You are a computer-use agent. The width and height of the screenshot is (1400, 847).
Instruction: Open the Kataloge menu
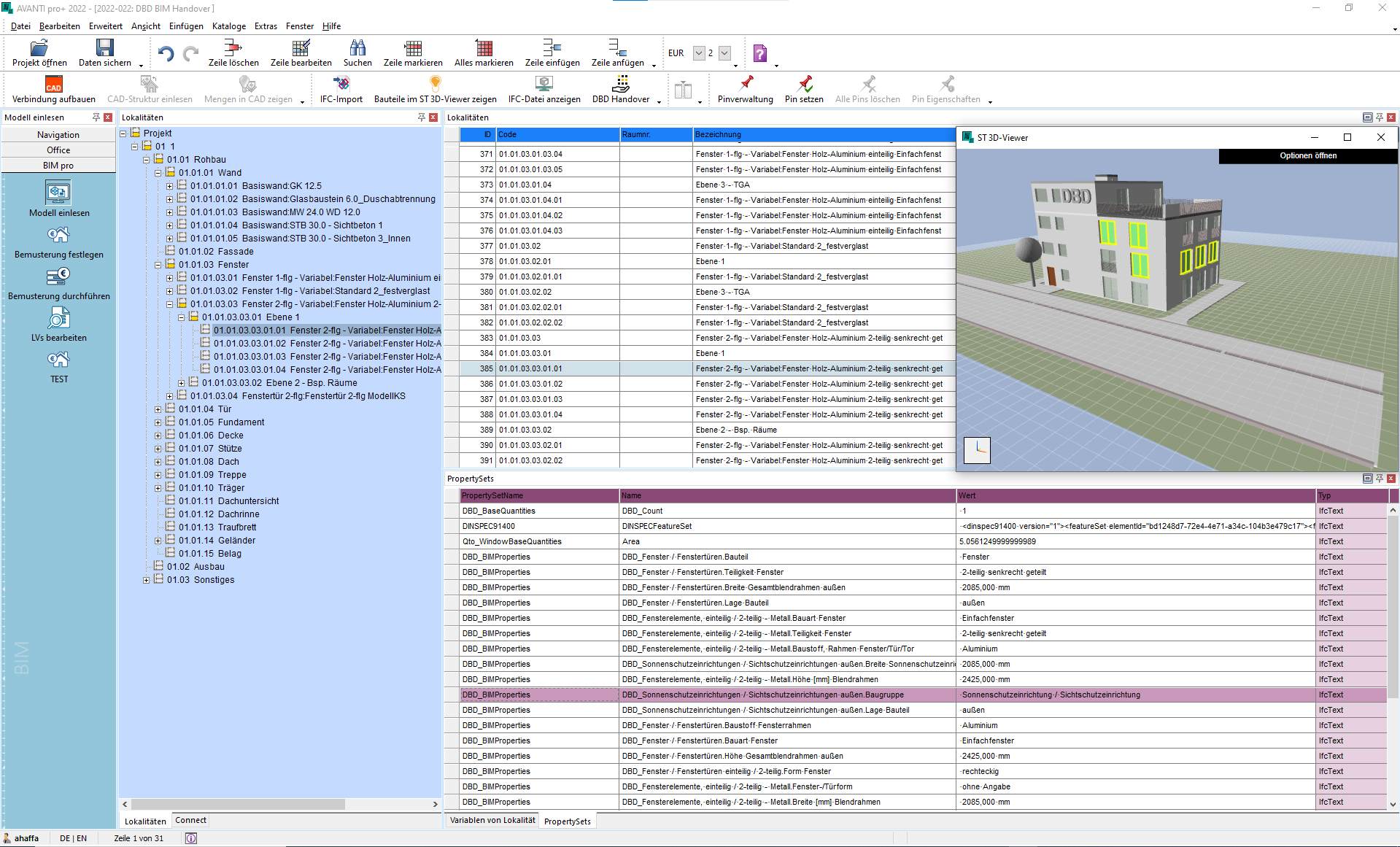click(x=228, y=26)
